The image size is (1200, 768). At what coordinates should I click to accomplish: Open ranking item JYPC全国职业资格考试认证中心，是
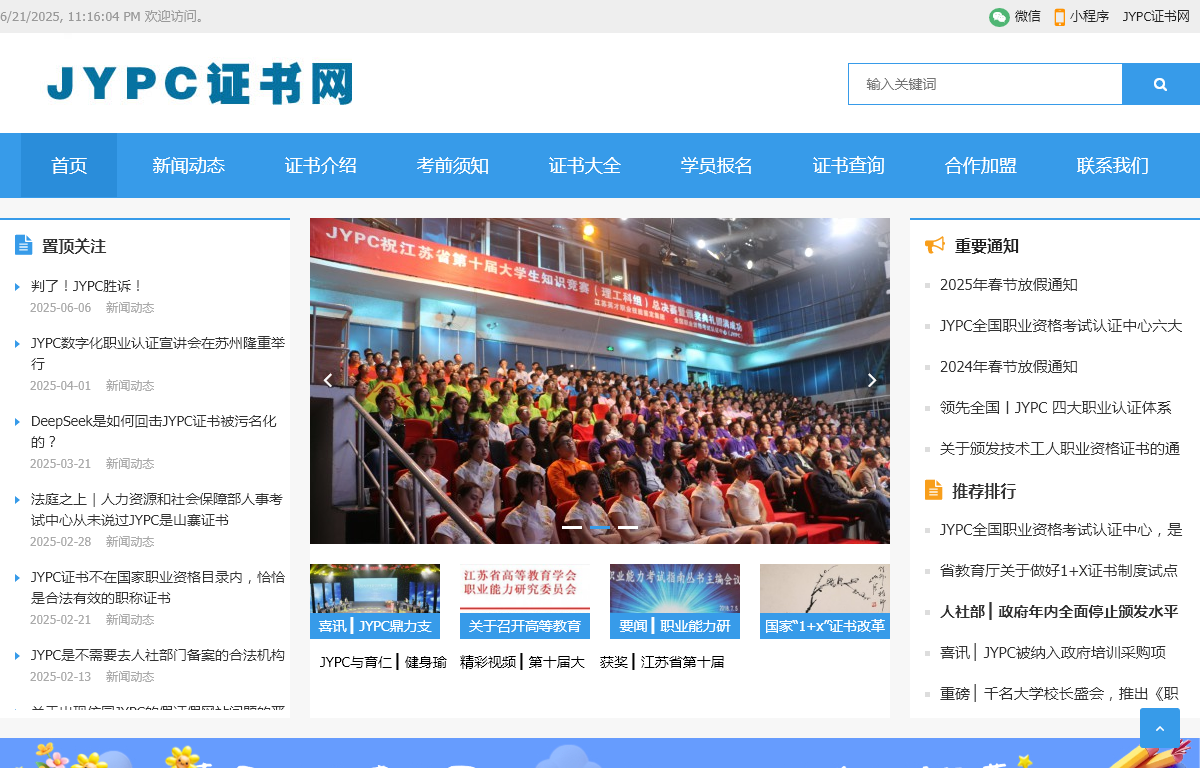pyautogui.click(x=1061, y=530)
